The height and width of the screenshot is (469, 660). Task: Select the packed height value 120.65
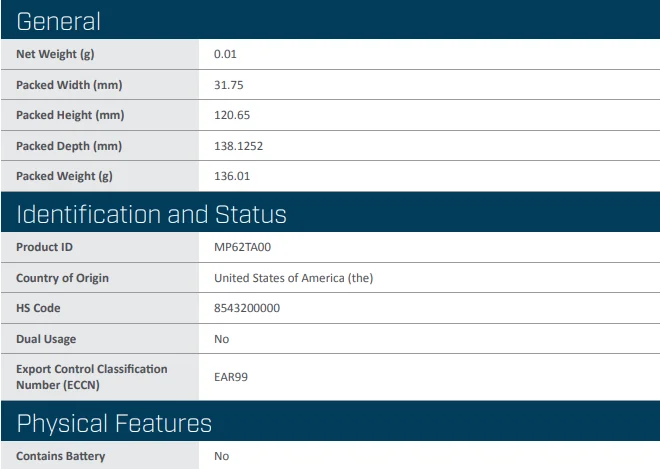(232, 115)
